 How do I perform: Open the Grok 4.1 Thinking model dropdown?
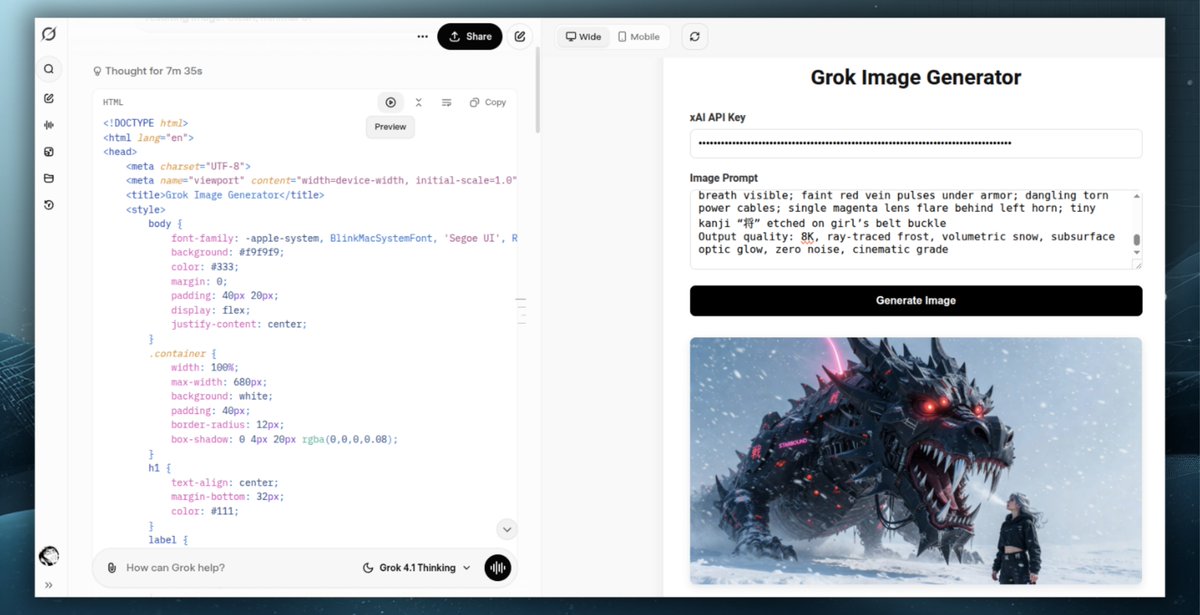416,568
